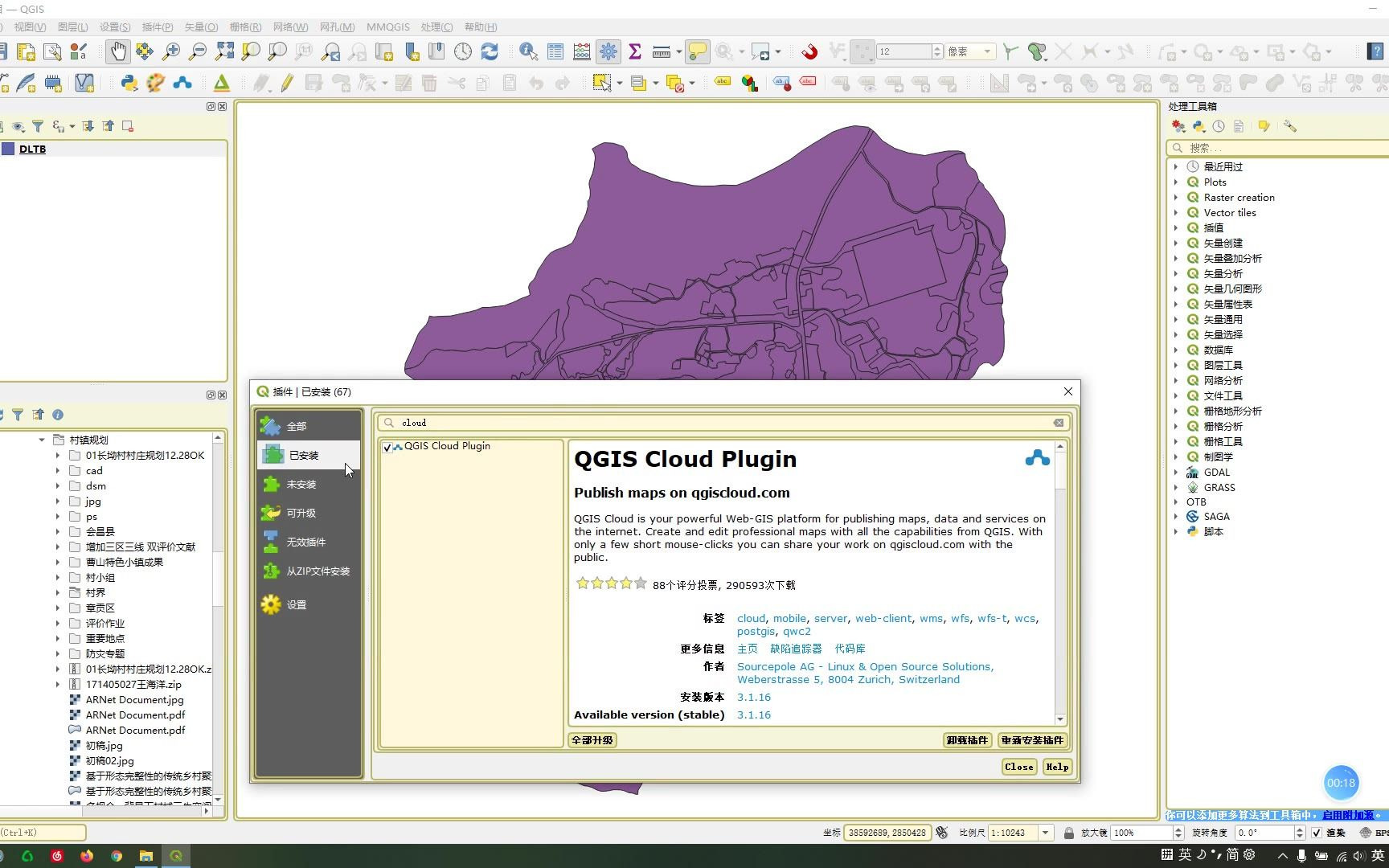Screen dimensions: 1389x868
Task: Toggle the Processing Toolbox gear icon
Action: (x=608, y=52)
